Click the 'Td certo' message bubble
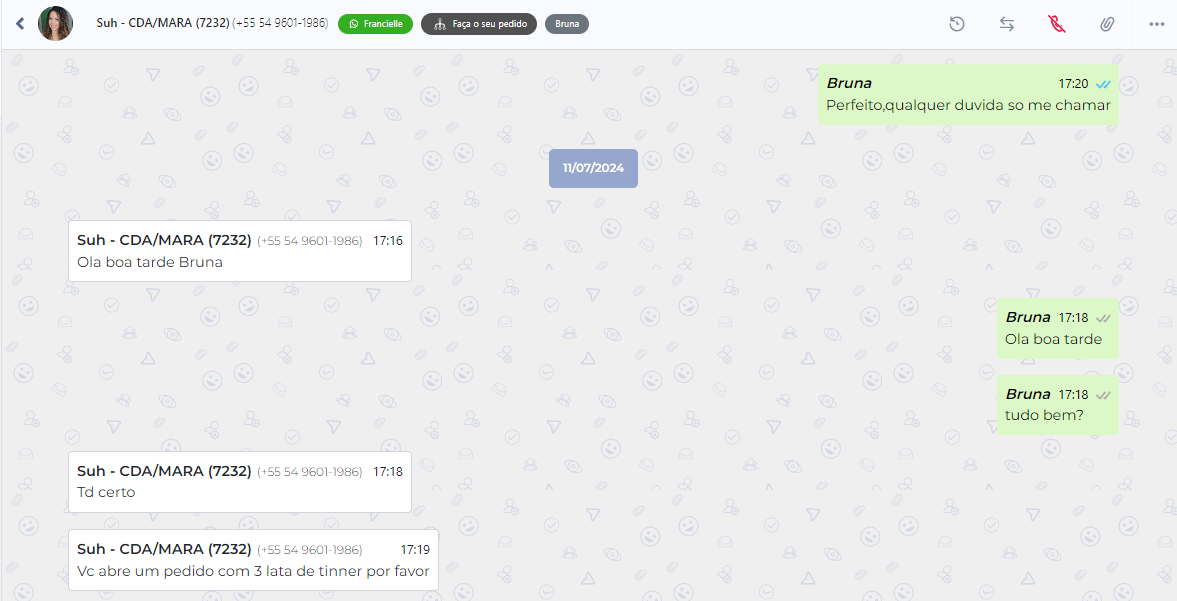Image resolution: width=1177 pixels, height=601 pixels. [x=239, y=482]
